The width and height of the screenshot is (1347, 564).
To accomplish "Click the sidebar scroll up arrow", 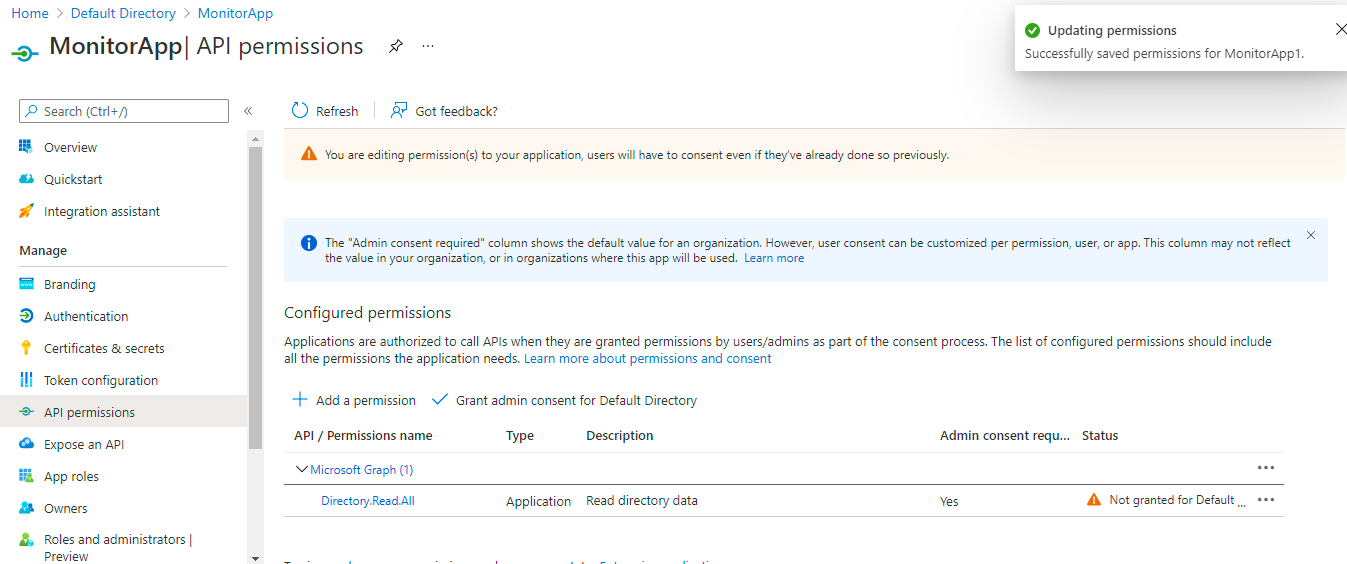I will tap(255, 138).
